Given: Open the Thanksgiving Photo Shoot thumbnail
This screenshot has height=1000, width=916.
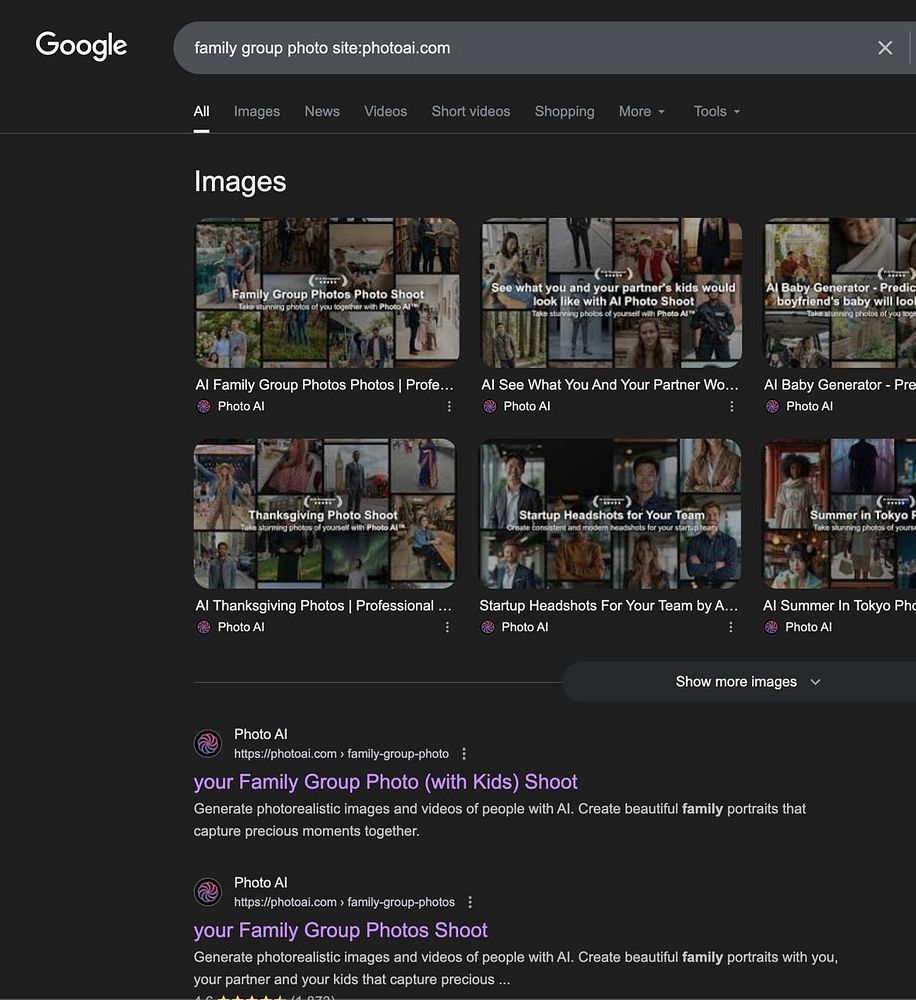Looking at the screenshot, I should coord(324,514).
